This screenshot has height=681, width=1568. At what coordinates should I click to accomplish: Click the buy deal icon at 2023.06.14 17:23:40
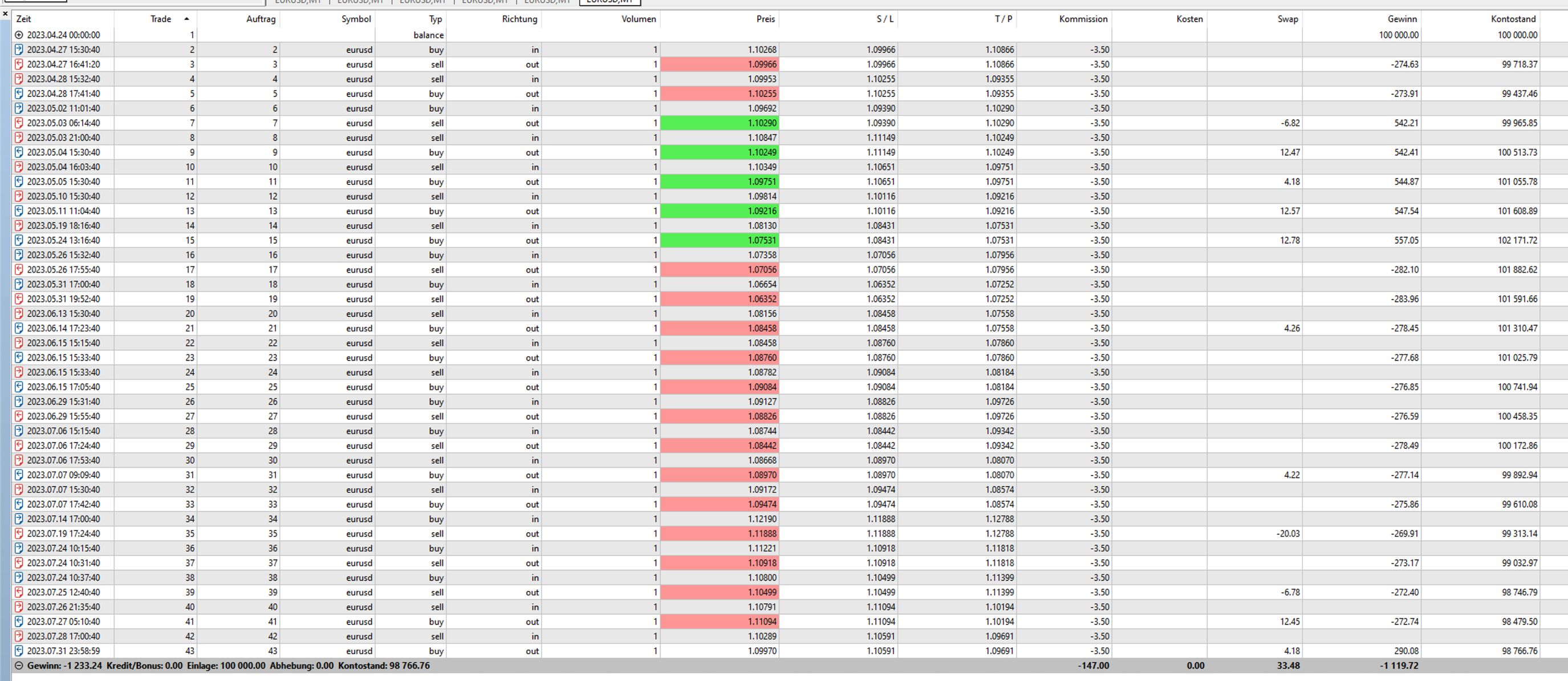pos(19,329)
